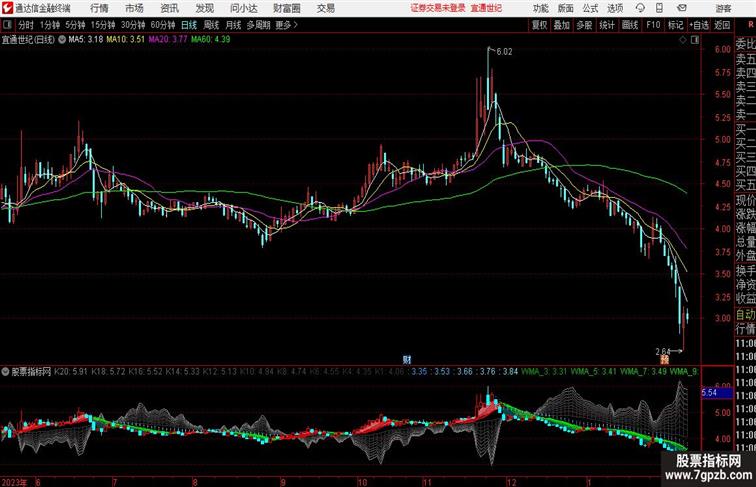The width and height of the screenshot is (756, 487).
Task: Open the 资讯 menu
Action: tap(169, 8)
